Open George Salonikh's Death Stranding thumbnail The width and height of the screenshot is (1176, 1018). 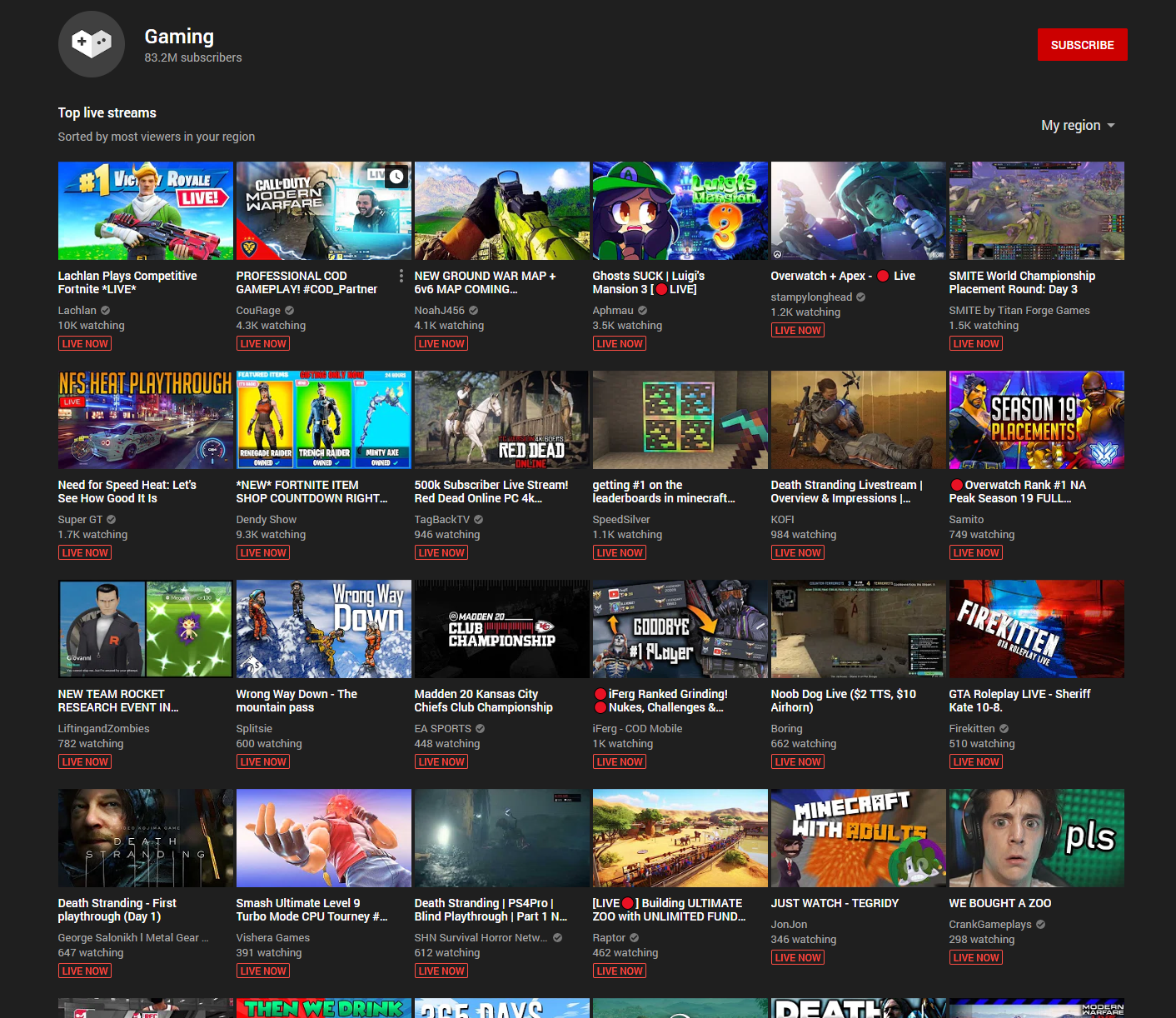pyautogui.click(x=146, y=838)
